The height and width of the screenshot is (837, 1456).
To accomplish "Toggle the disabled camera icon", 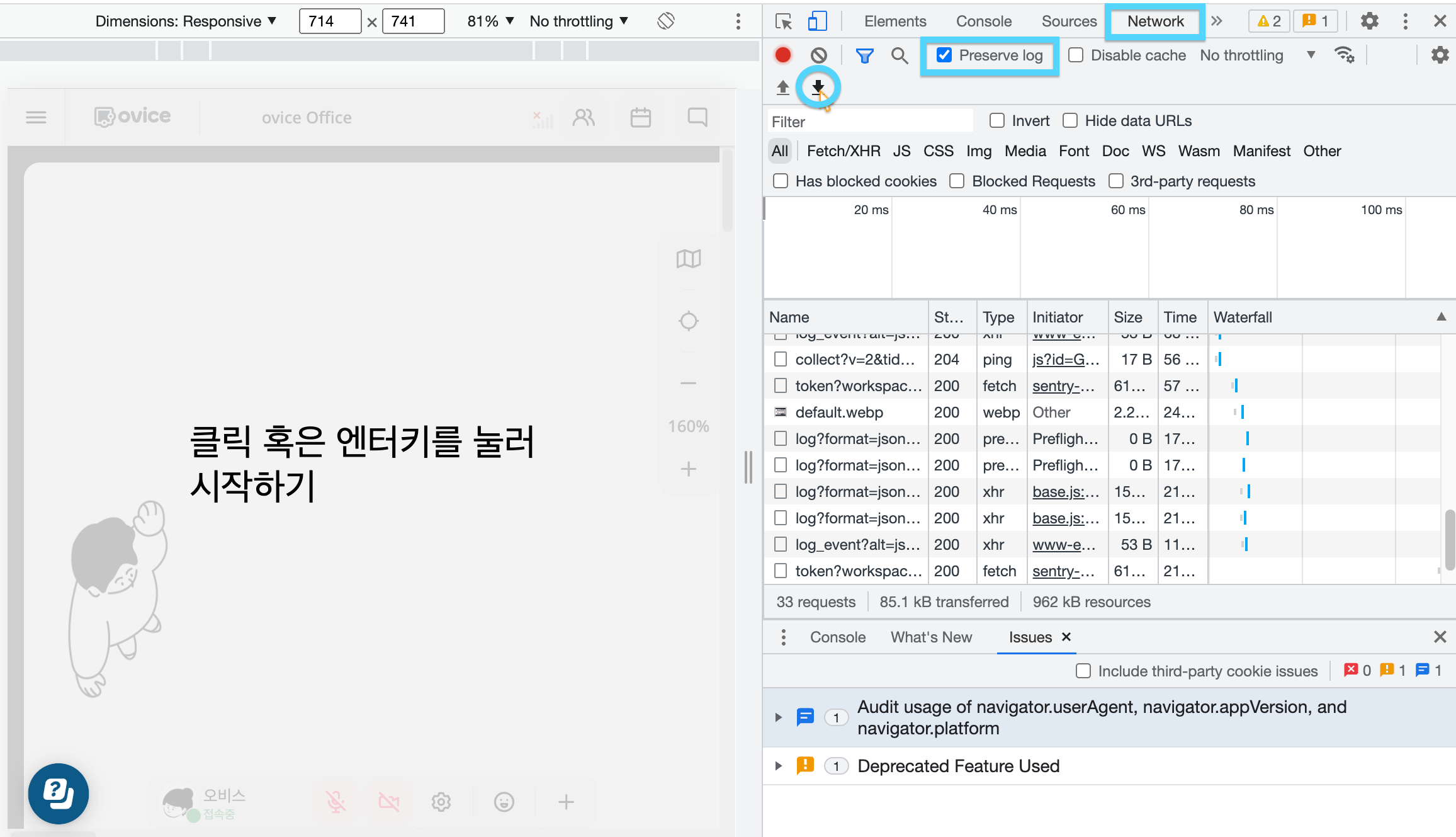I will point(388,802).
